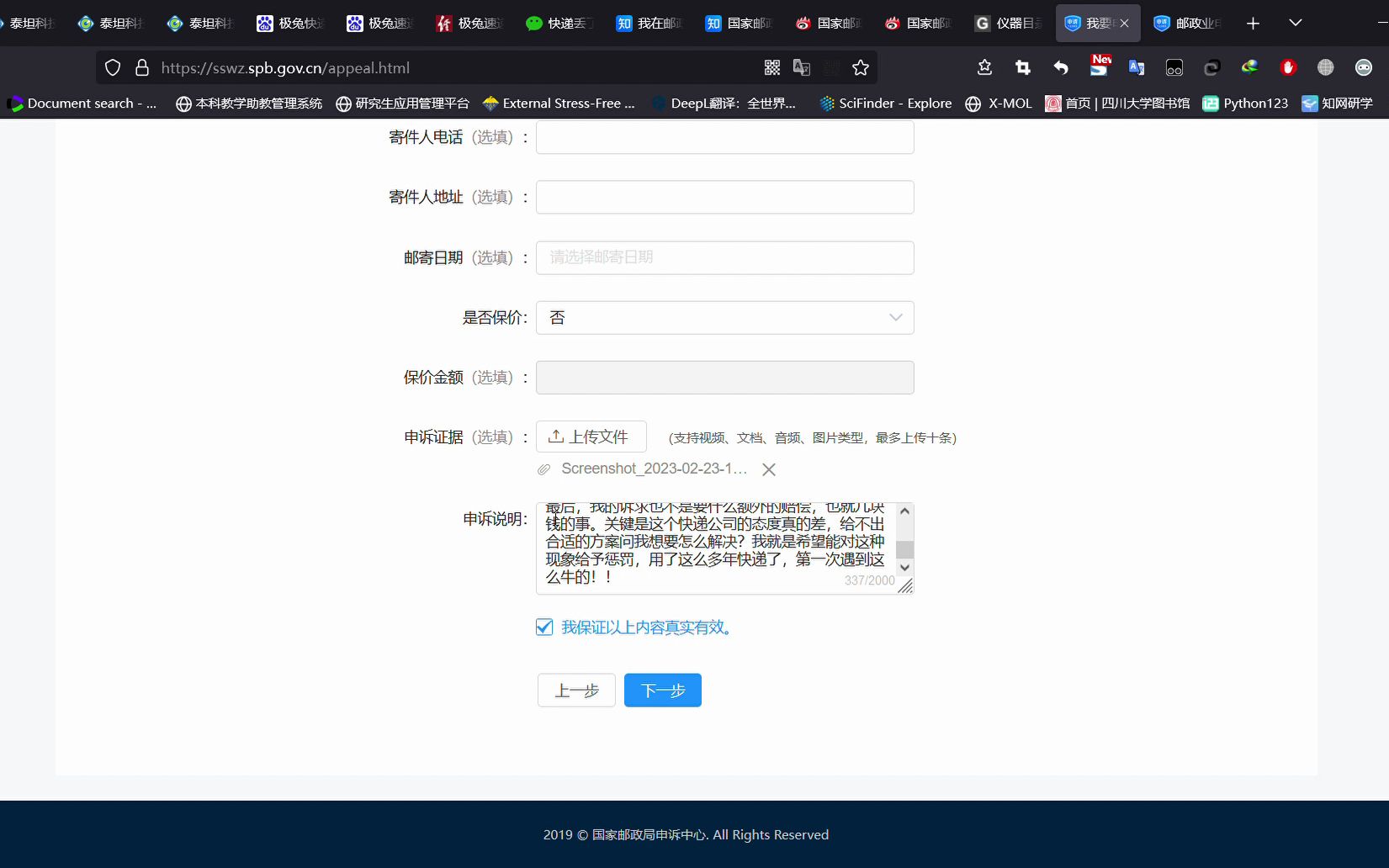Switch to the 极兔快递 Baidu tab
The height and width of the screenshot is (868, 1389).
click(291, 24)
